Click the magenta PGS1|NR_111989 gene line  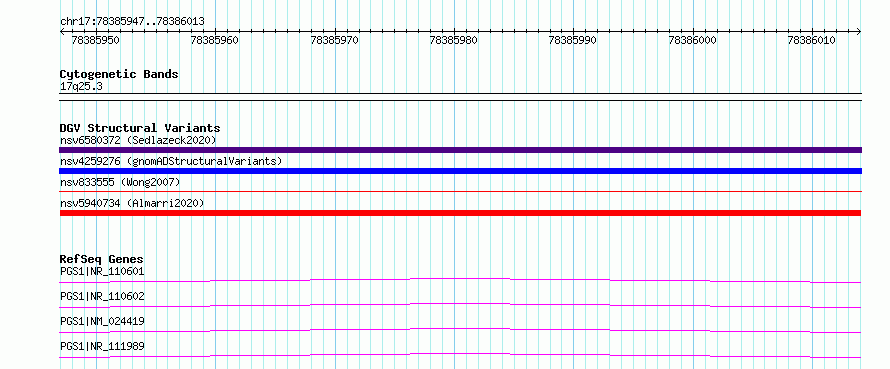[460, 355]
